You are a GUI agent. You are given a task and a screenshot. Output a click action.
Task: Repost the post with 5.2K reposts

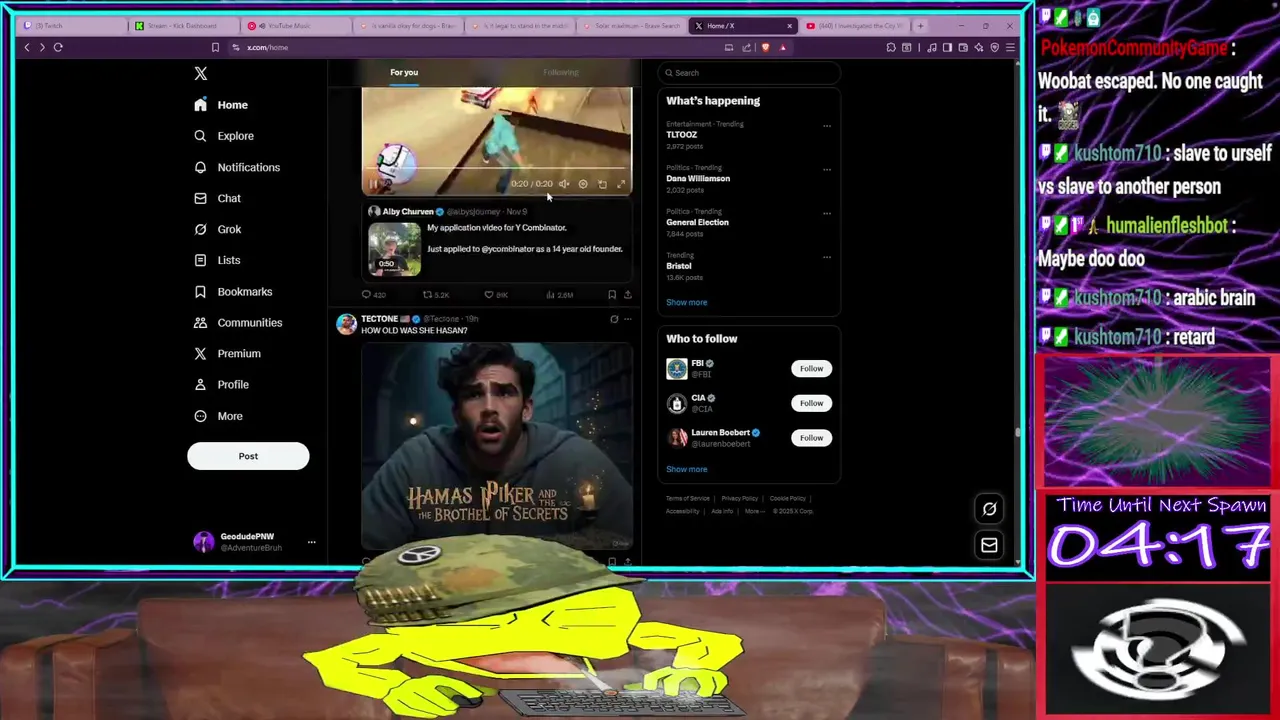coord(435,295)
